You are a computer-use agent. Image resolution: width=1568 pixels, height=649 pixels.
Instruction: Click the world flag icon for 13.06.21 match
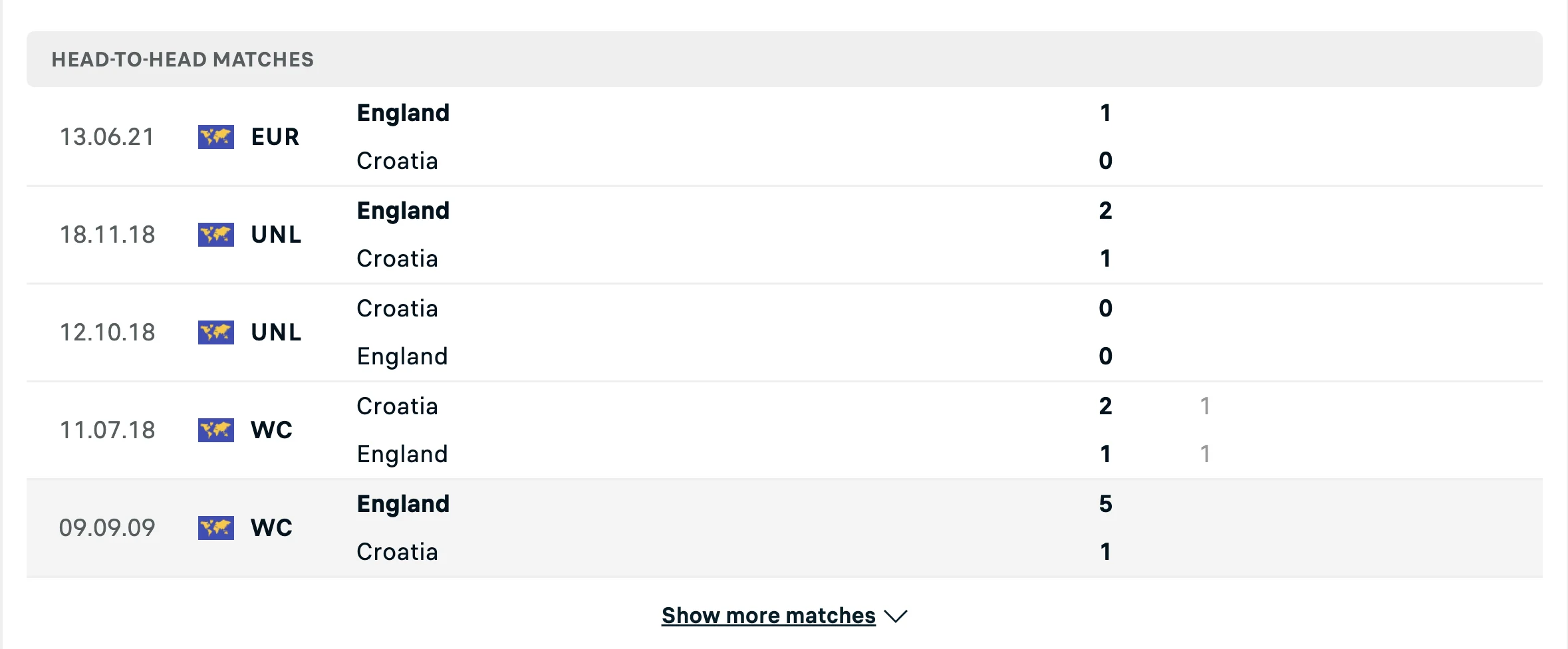[x=215, y=137]
